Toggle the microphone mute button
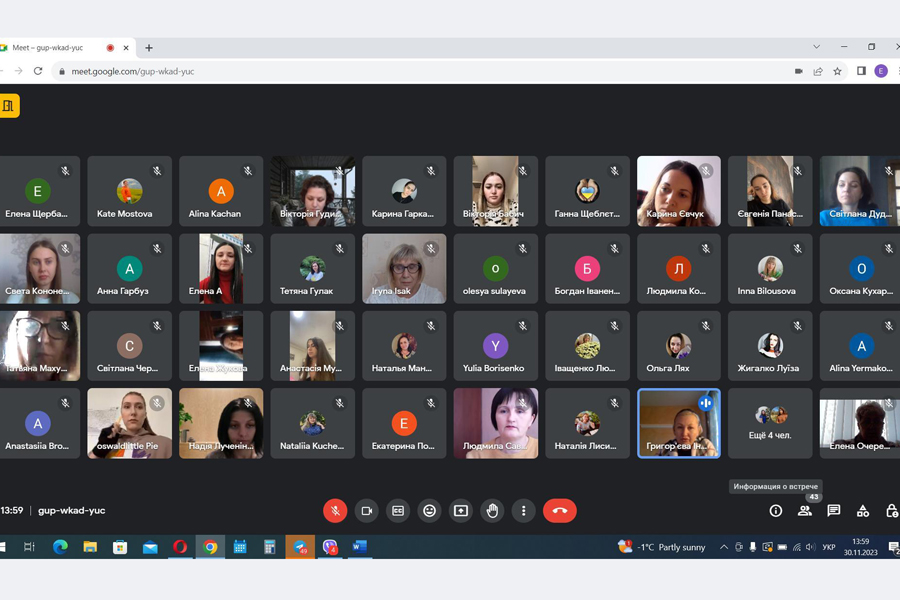 [x=335, y=510]
